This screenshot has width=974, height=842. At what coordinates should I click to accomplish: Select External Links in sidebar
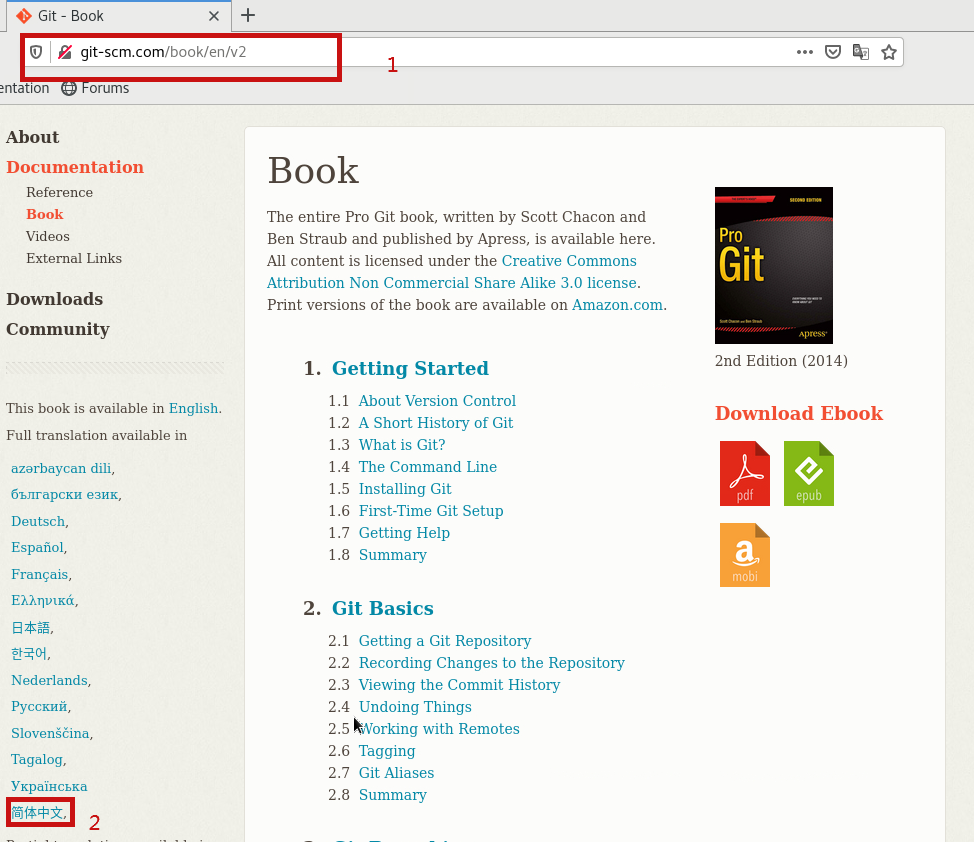pyautogui.click(x=74, y=259)
